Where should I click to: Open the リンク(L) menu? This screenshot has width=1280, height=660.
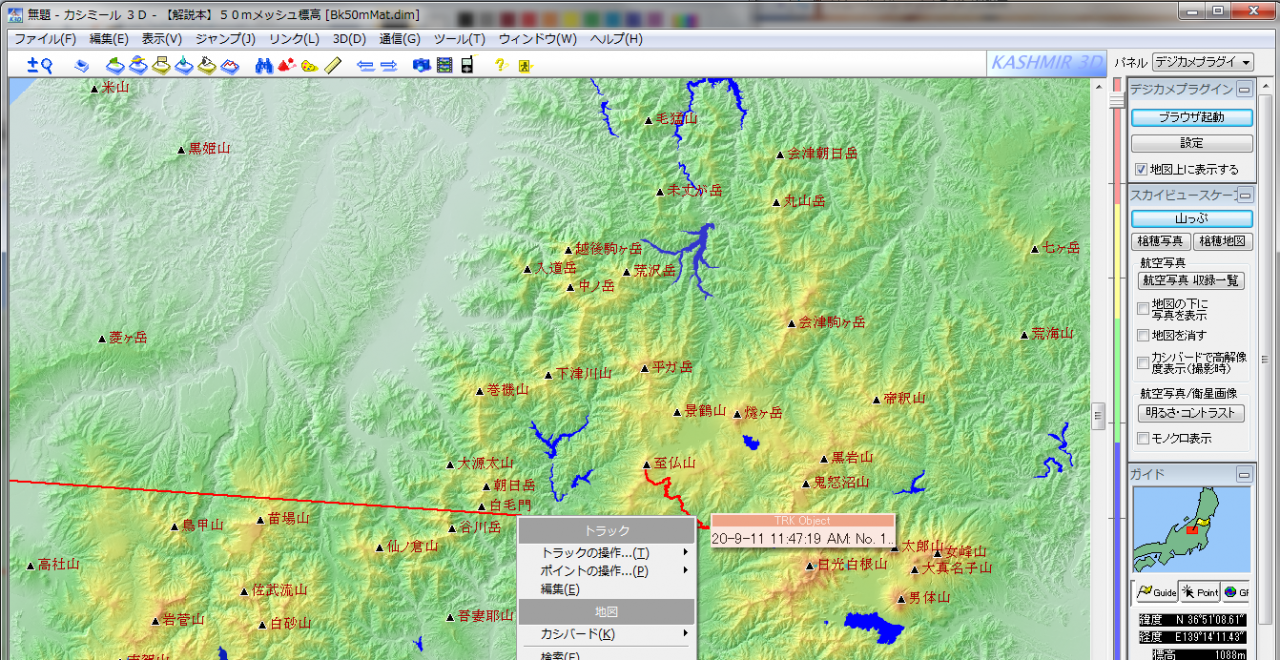click(x=294, y=39)
